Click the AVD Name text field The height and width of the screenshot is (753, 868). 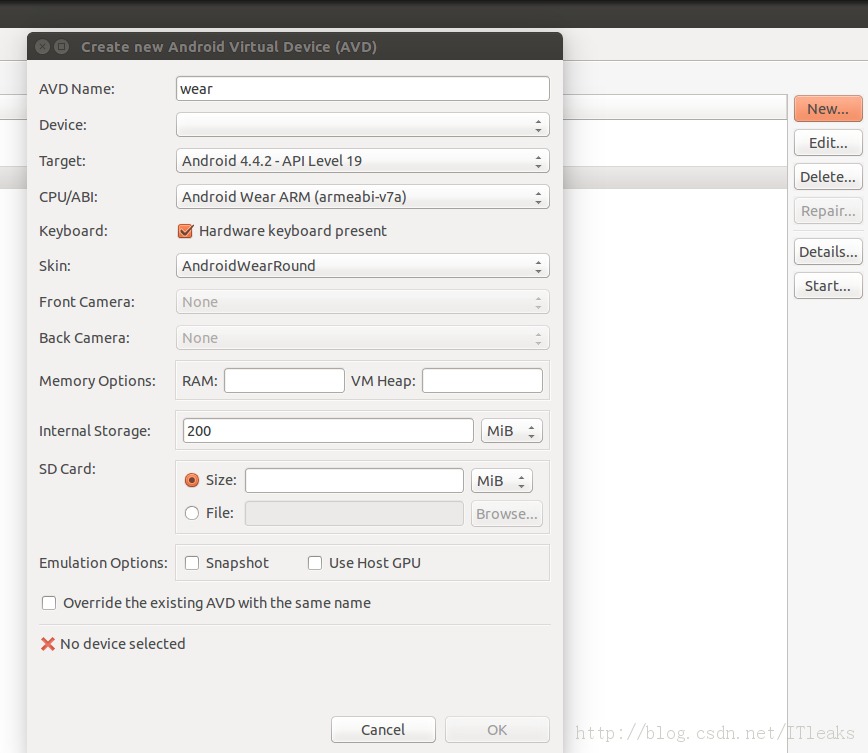pyautogui.click(x=363, y=89)
